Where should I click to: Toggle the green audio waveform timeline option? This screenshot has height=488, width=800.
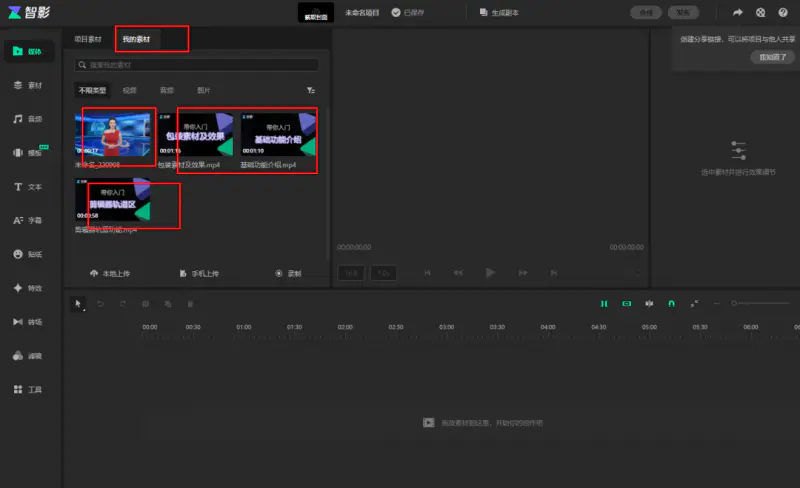649,303
